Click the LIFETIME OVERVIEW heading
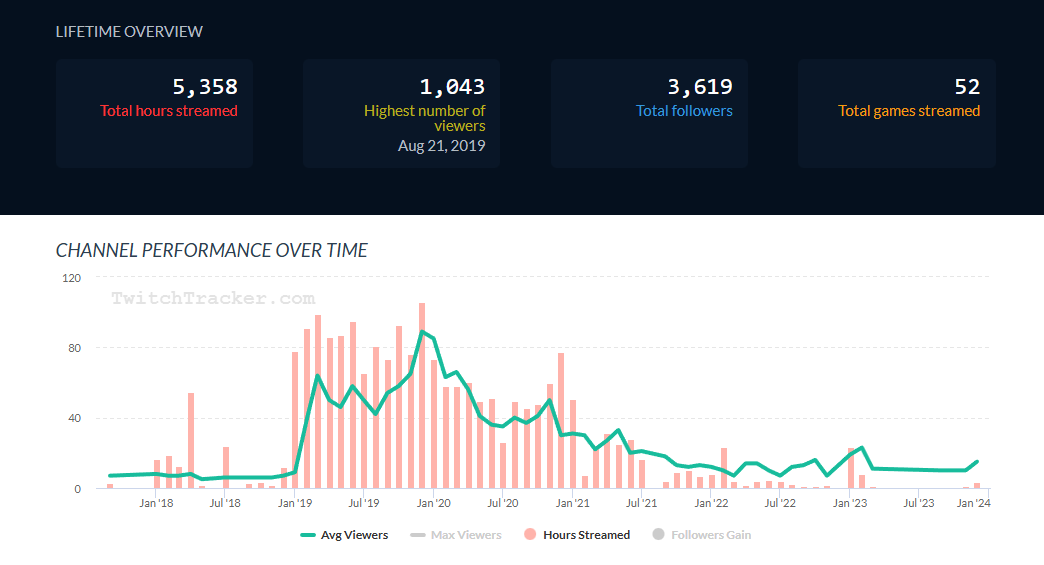The height and width of the screenshot is (565, 1044). pyautogui.click(x=129, y=32)
